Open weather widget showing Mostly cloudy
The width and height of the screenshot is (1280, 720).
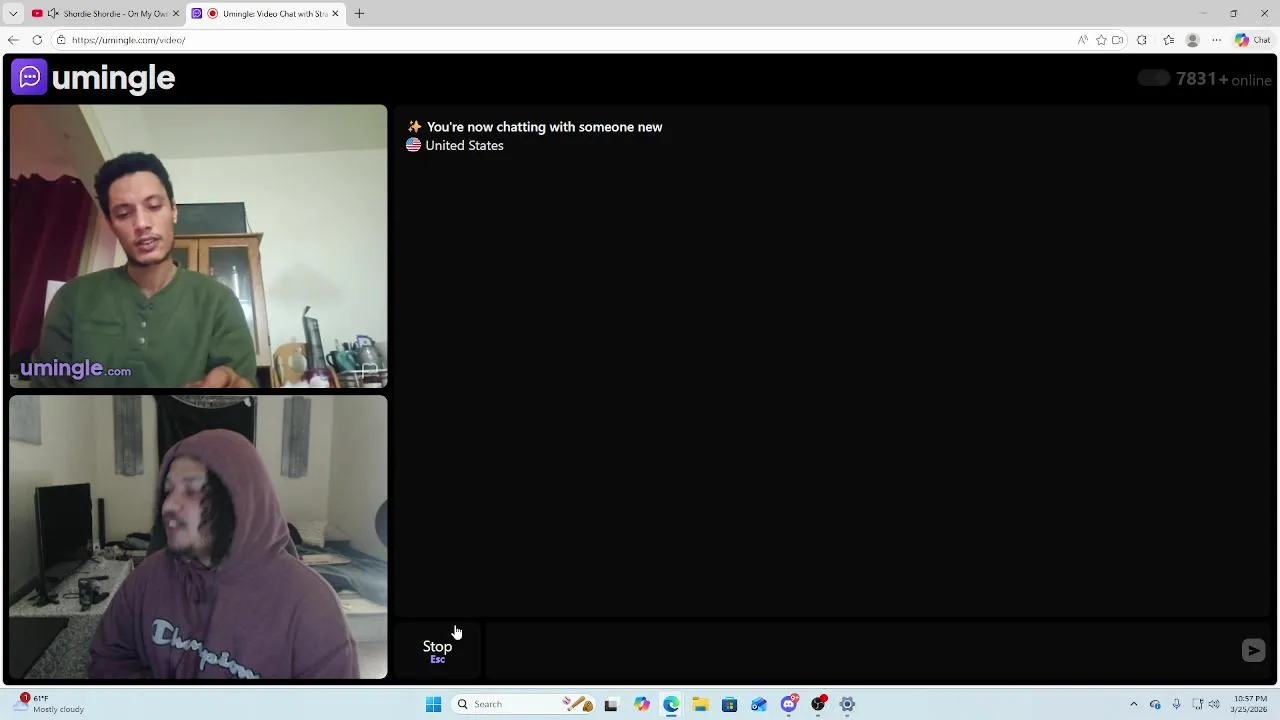(50, 704)
